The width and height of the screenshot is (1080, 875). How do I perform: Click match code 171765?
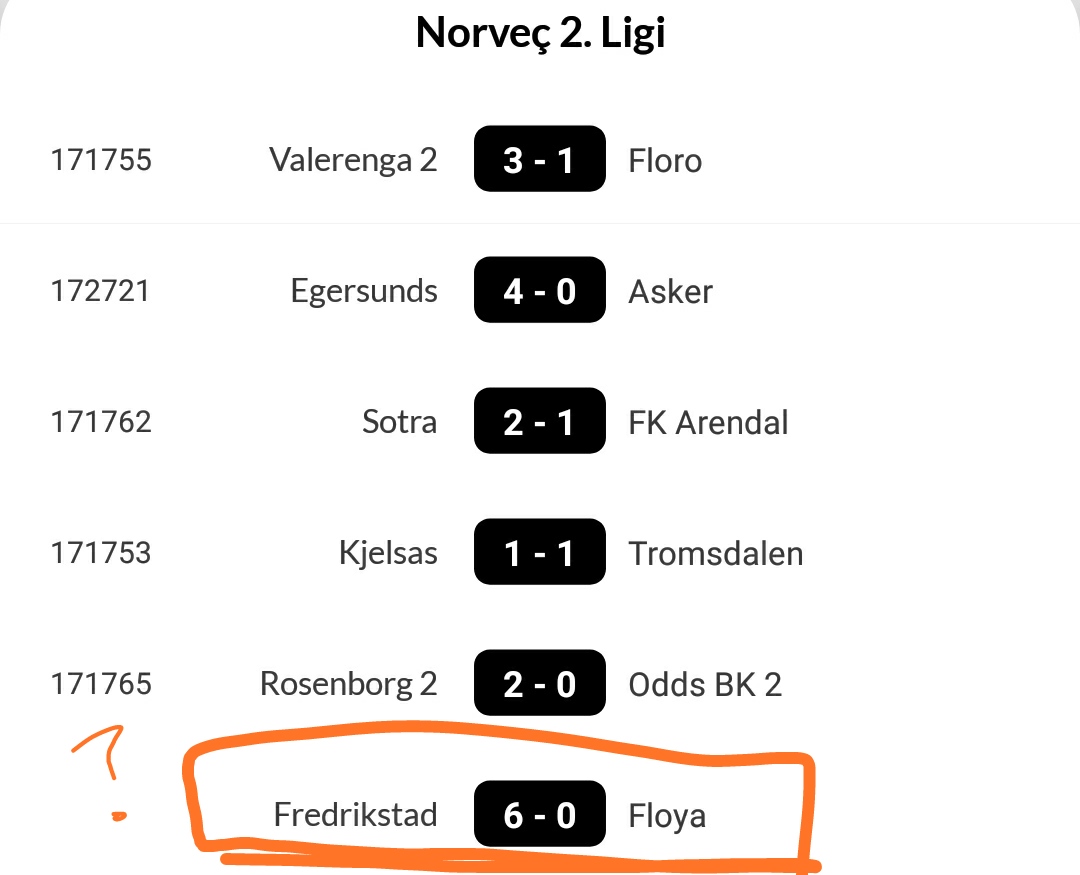tap(101, 683)
